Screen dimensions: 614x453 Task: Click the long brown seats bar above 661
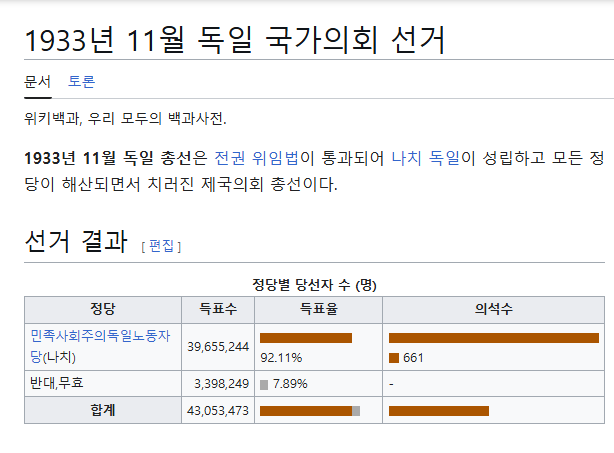tap(493, 338)
